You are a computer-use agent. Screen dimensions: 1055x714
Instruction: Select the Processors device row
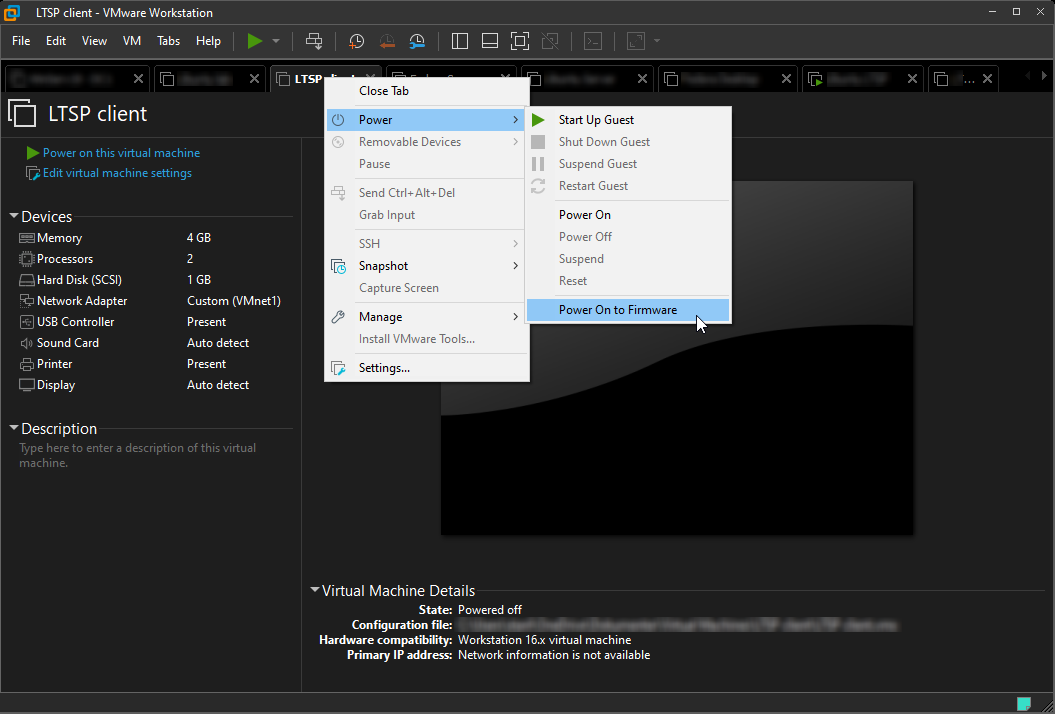(152, 259)
